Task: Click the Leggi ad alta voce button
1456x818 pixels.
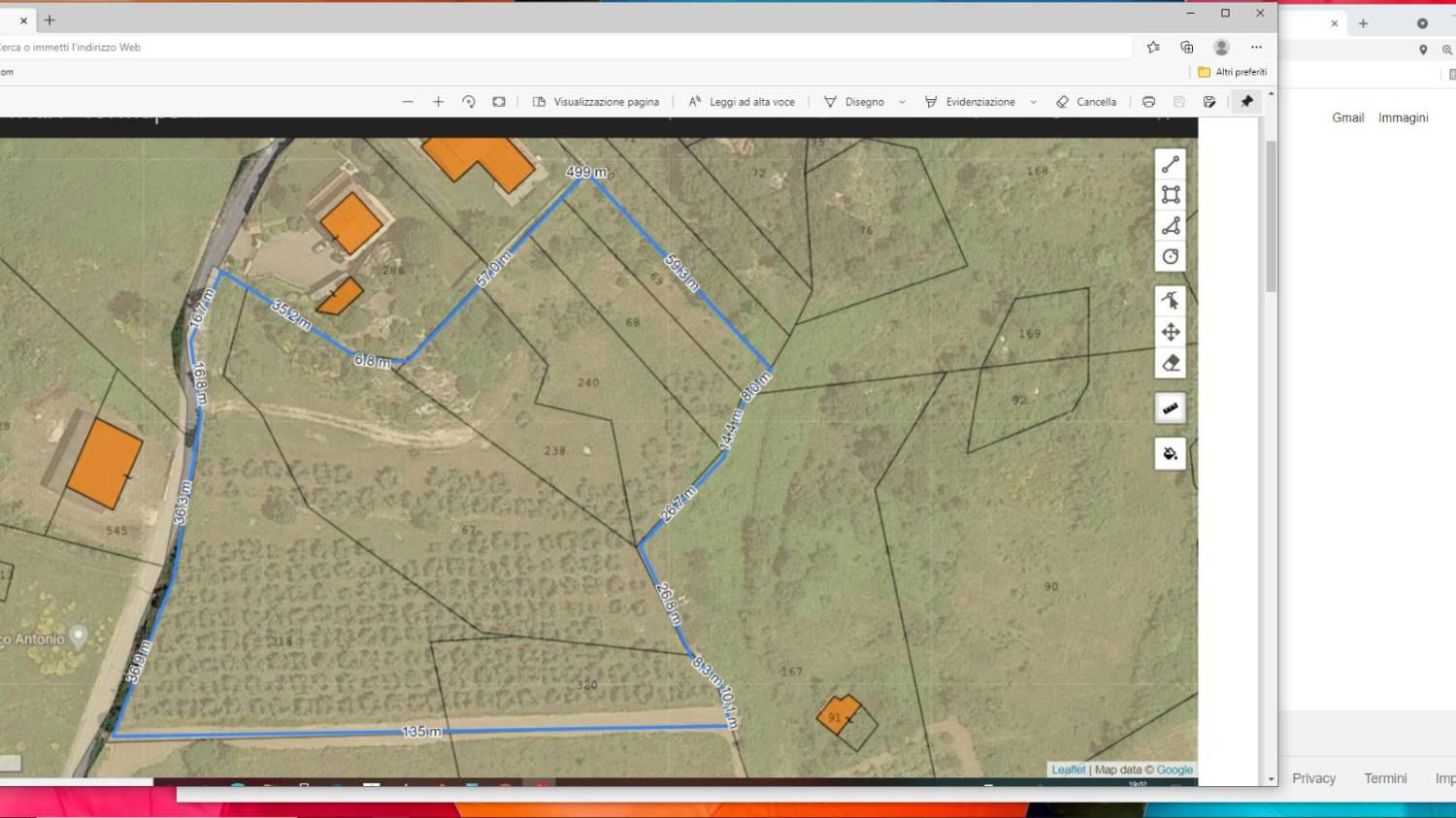Action: pyautogui.click(x=742, y=102)
